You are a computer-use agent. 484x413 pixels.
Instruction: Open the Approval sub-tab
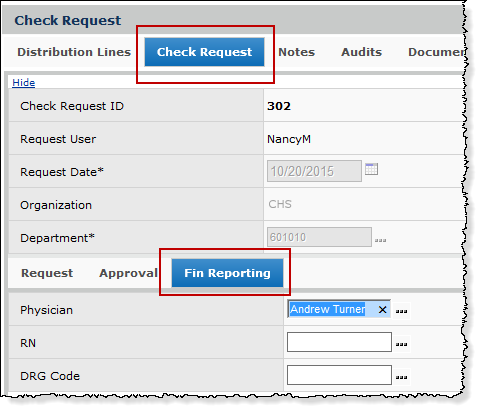pyautogui.click(x=128, y=273)
